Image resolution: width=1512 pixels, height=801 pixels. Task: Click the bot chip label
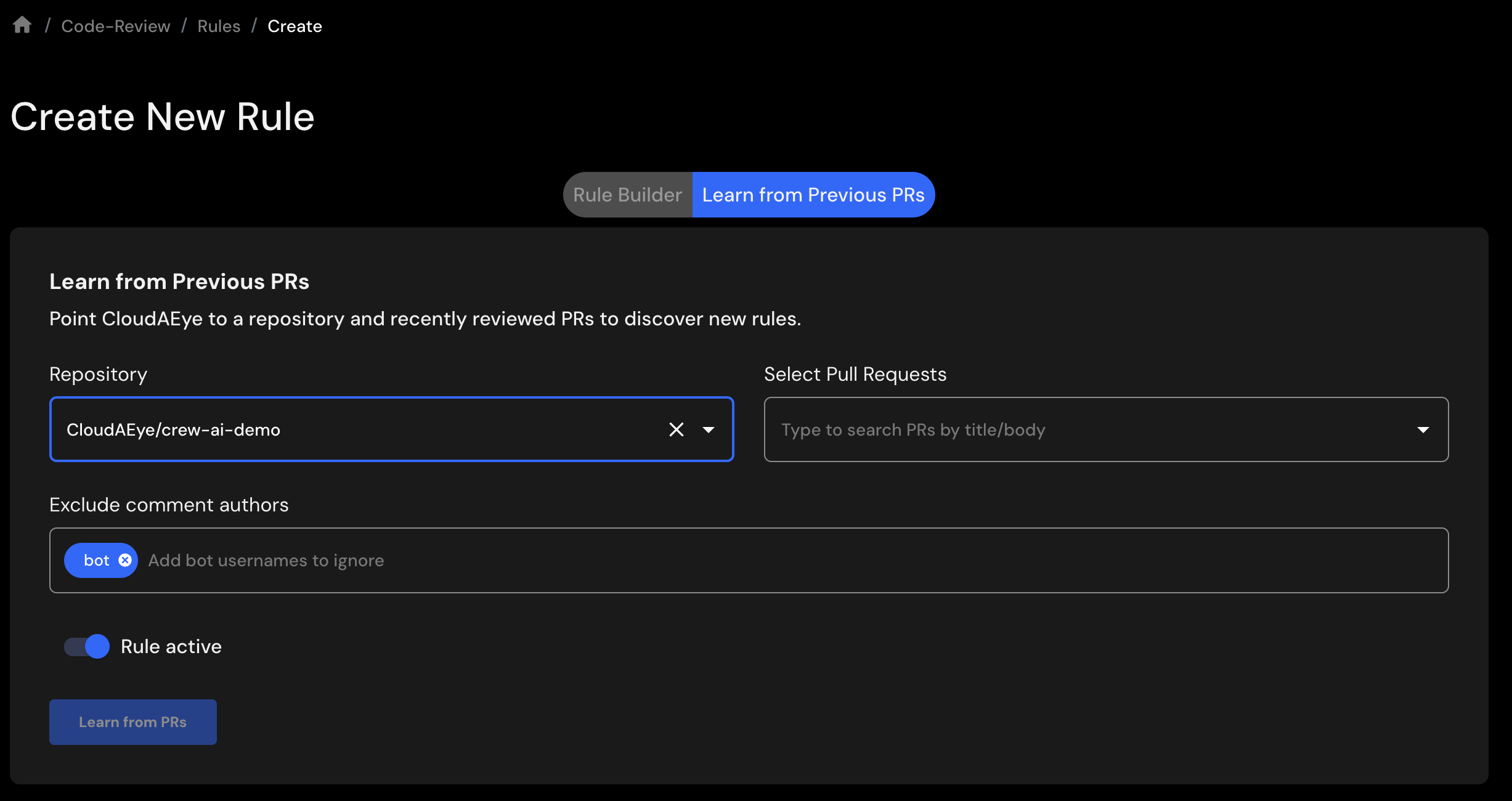tap(96, 560)
